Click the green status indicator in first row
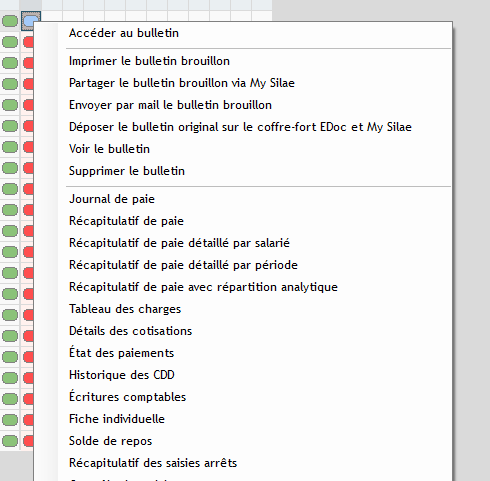This screenshot has width=490, height=481. pyautogui.click(x=10, y=21)
